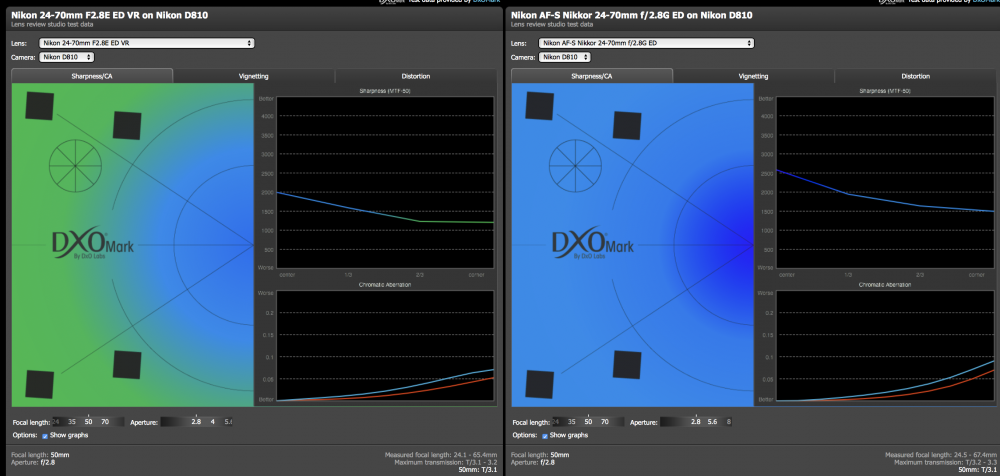Switch to Vignetting tab in the F2.8E ED VR panel
Image resolution: width=1000 pixels, height=476 pixels.
click(253, 76)
